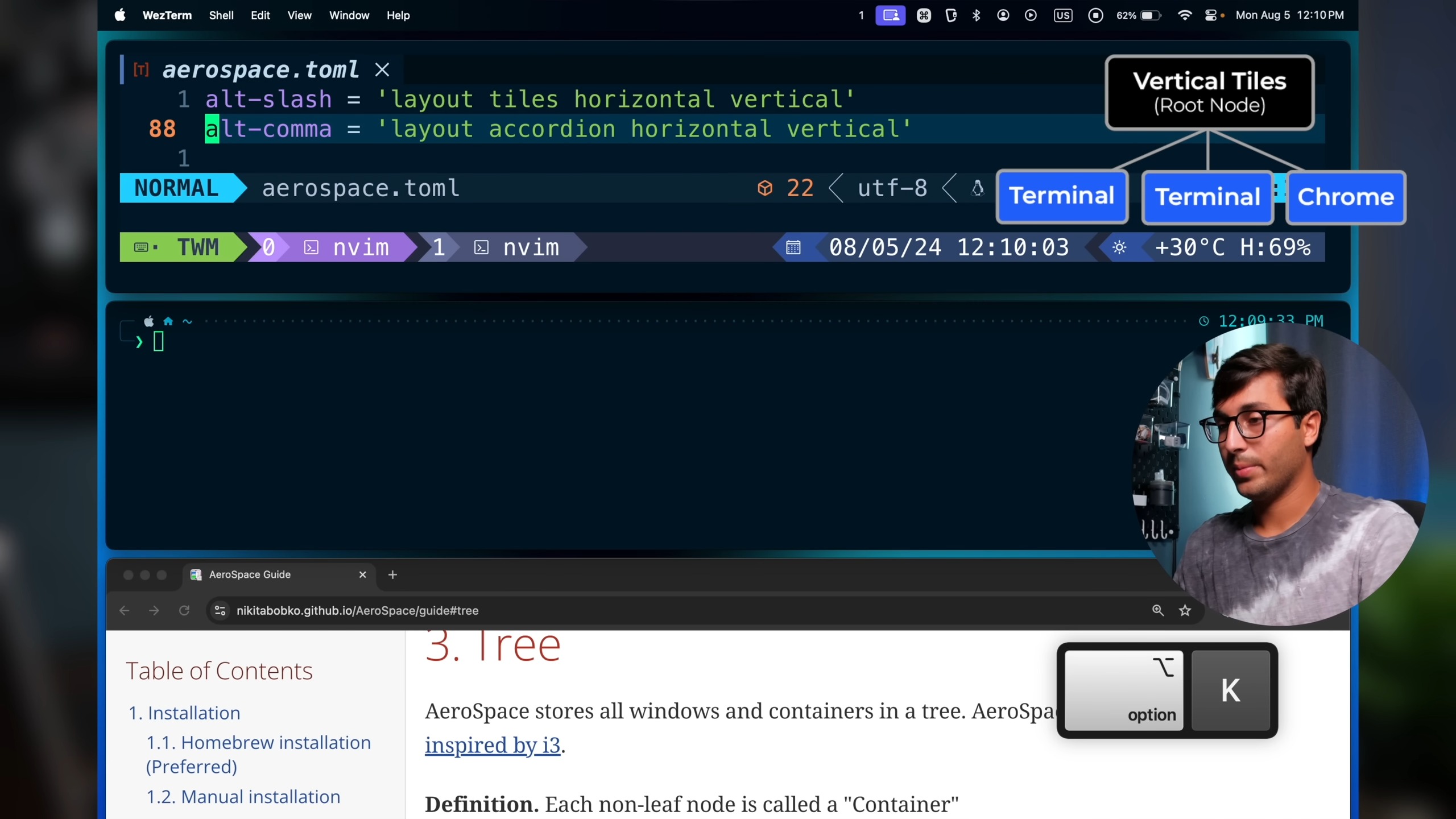Follow the 'inspired by i3' link
Screen dimensions: 1456x819
pyautogui.click(x=493, y=745)
